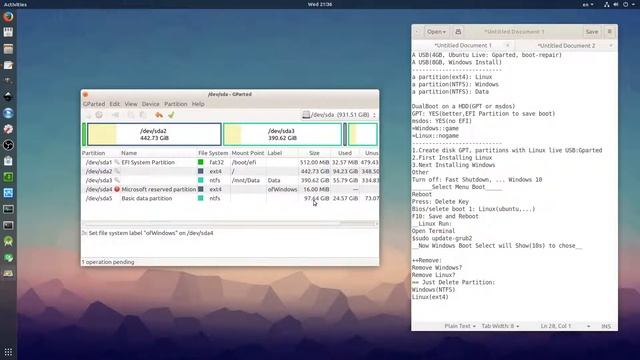Click the ext4 color square on /dev/sda2 row
Screen dimensions: 640x360
click(200, 171)
